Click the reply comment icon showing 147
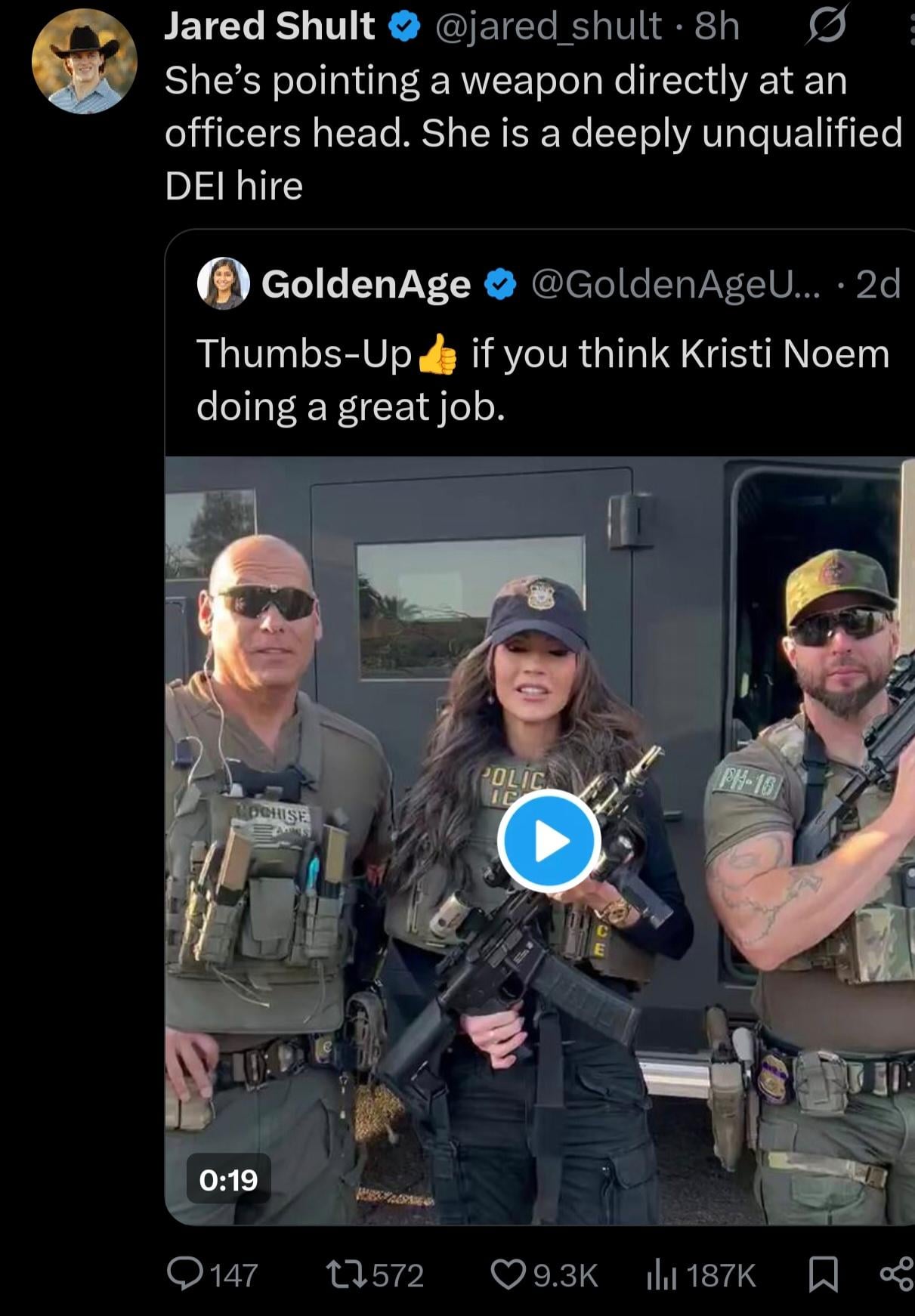The height and width of the screenshot is (1316, 915). click(x=184, y=1275)
